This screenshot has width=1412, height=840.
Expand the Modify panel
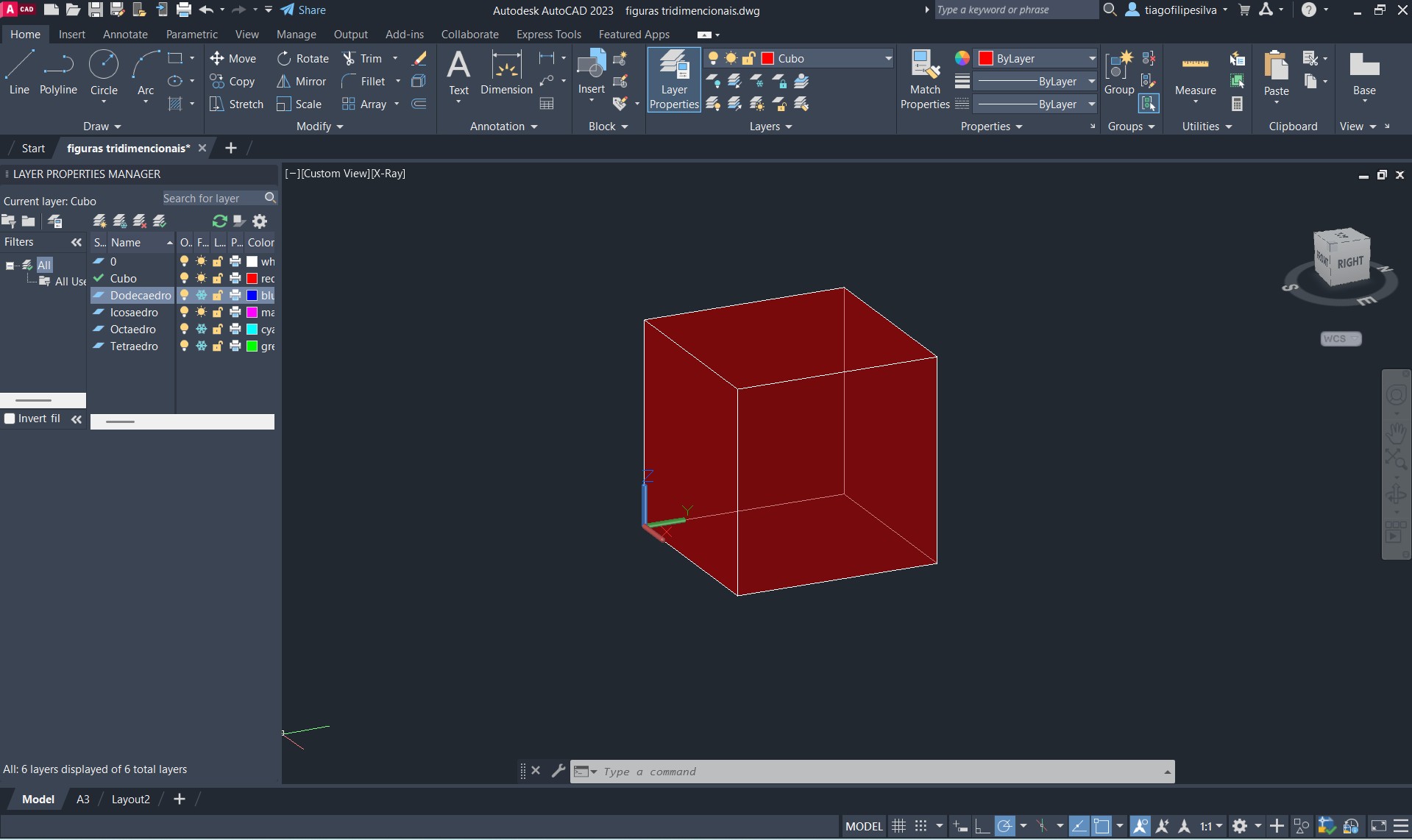(x=320, y=127)
